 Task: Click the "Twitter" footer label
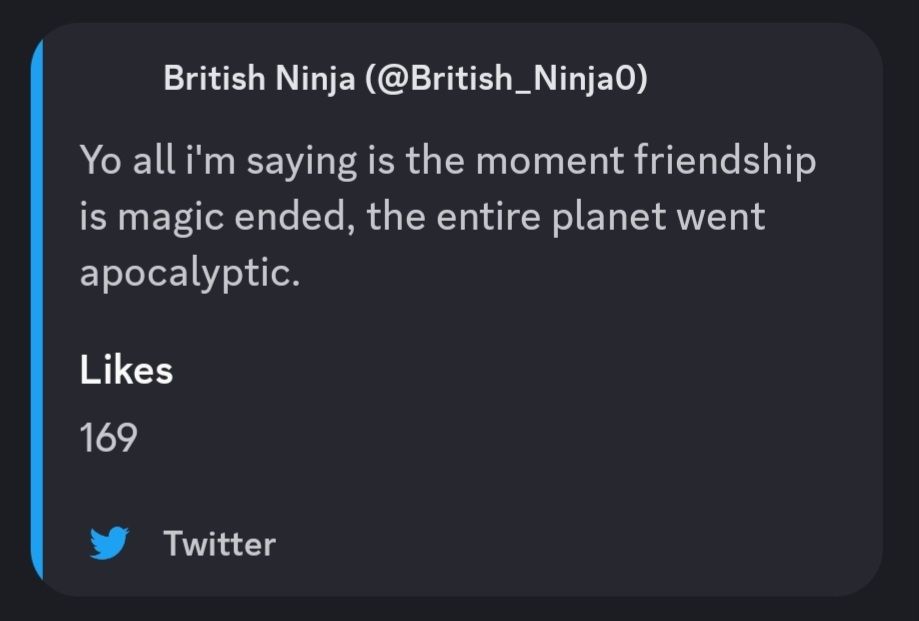click(x=219, y=544)
